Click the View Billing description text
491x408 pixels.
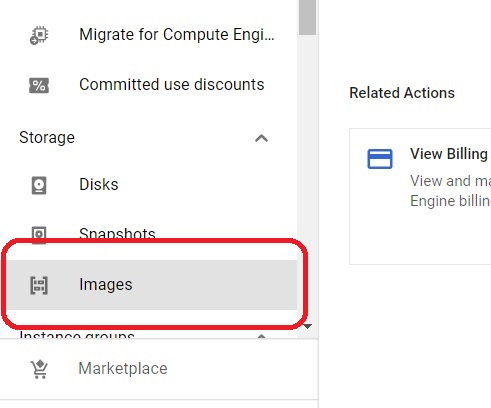(450, 191)
